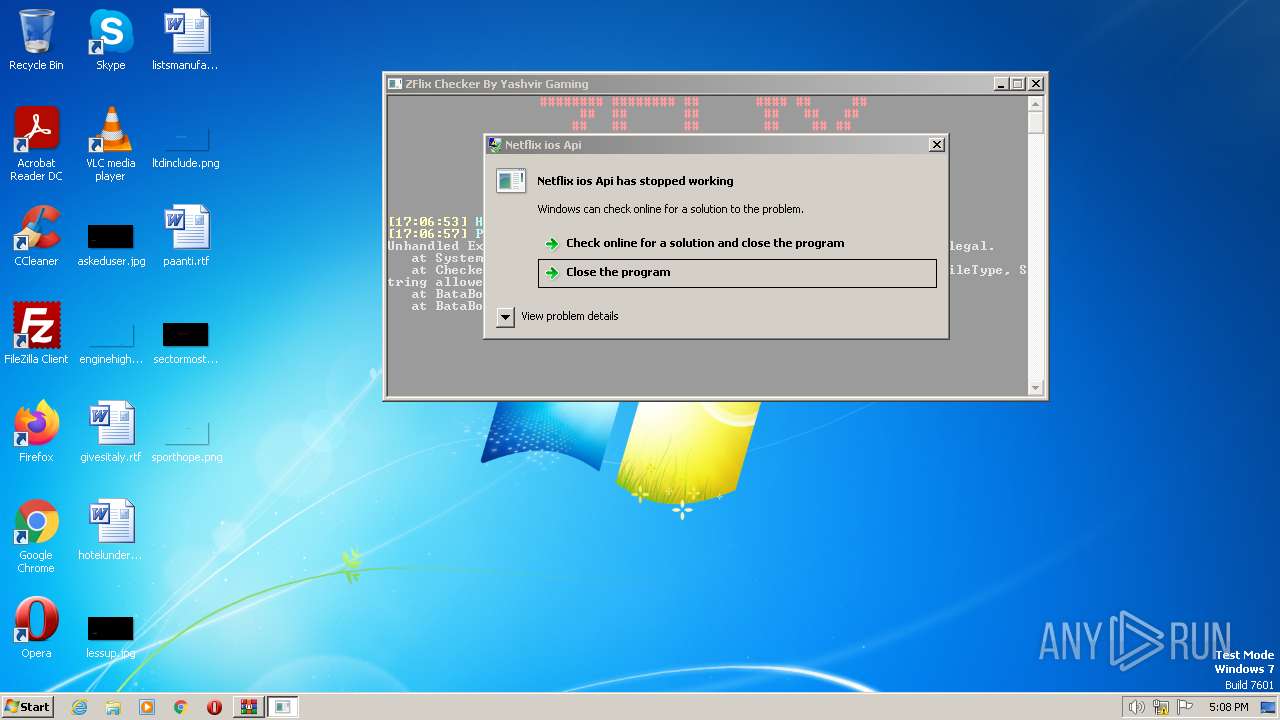Click ZFlix Checker scrollbar up arrow
This screenshot has height=720, width=1280.
pos(1036,104)
